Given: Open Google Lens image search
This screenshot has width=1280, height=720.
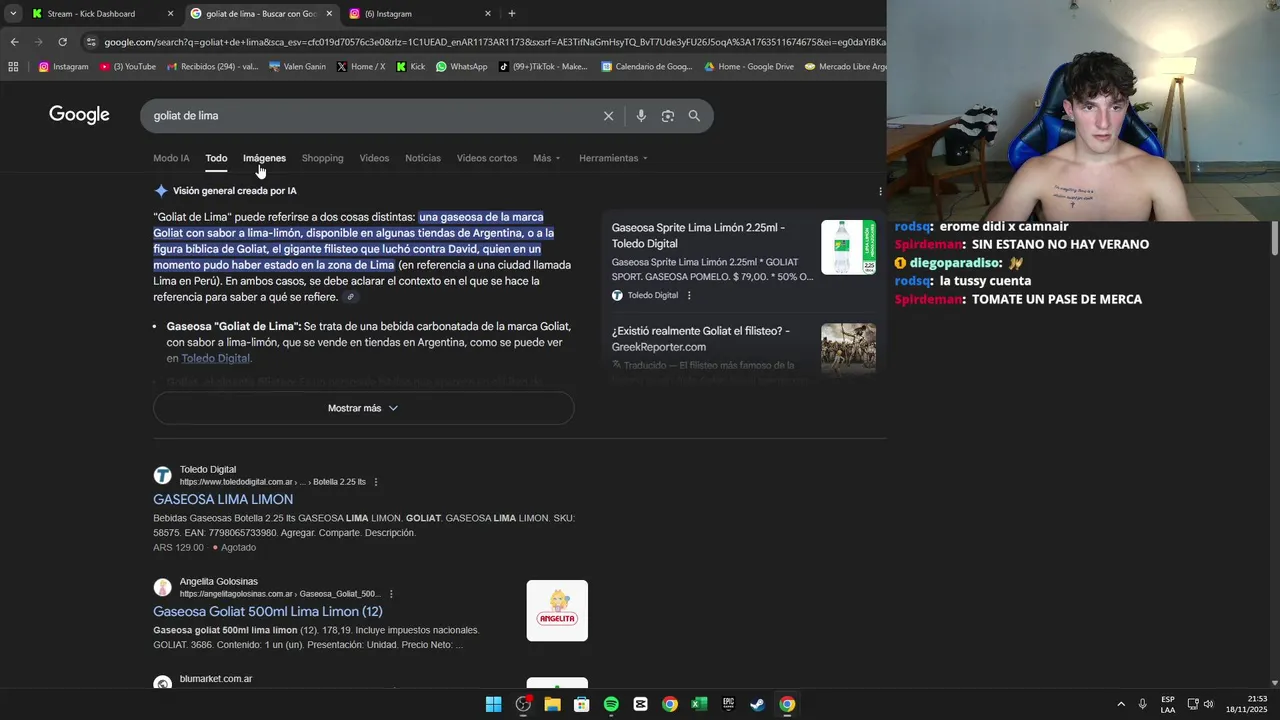Looking at the screenshot, I should (x=668, y=116).
